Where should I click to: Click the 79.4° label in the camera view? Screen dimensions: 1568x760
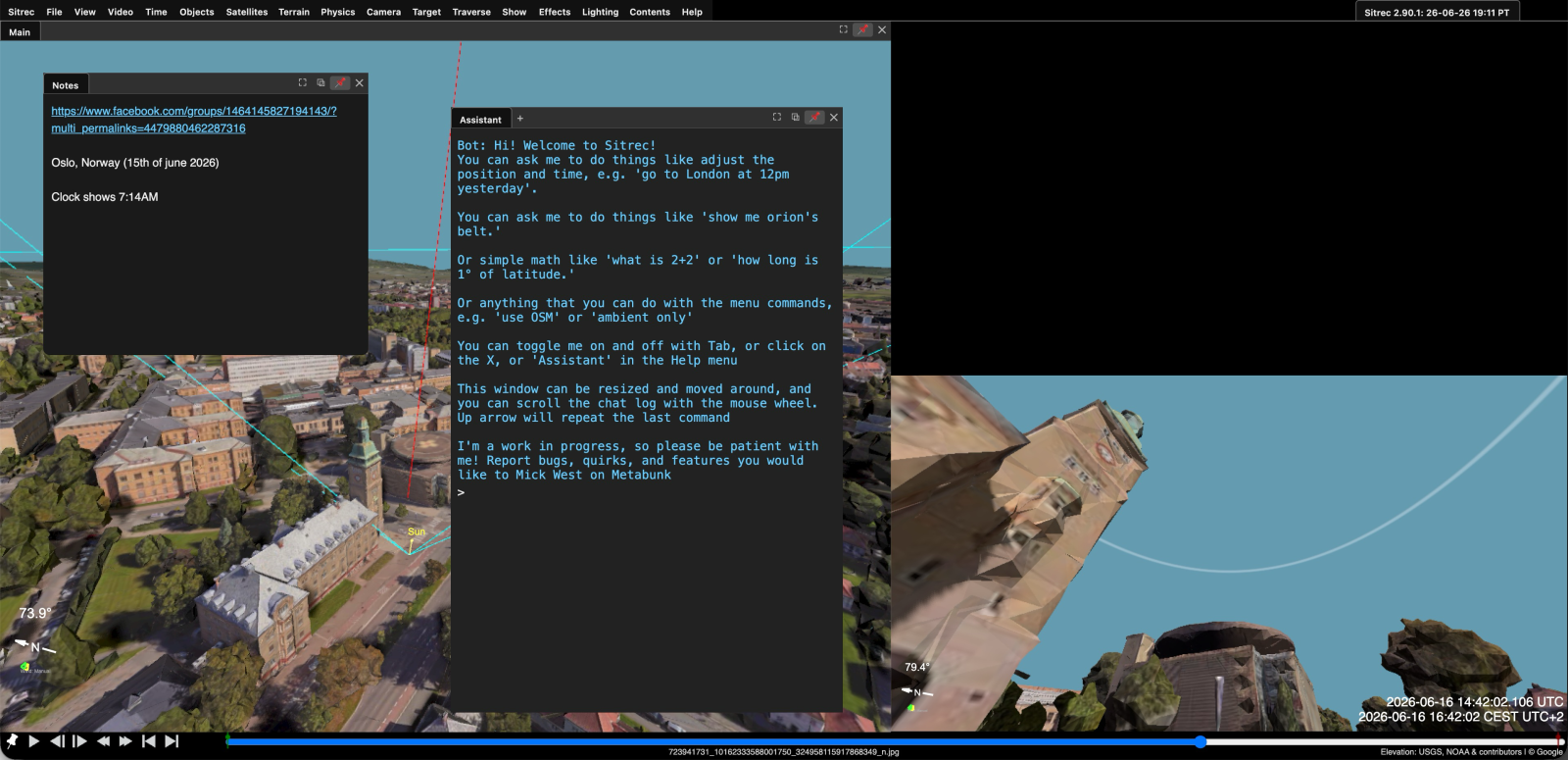point(917,667)
